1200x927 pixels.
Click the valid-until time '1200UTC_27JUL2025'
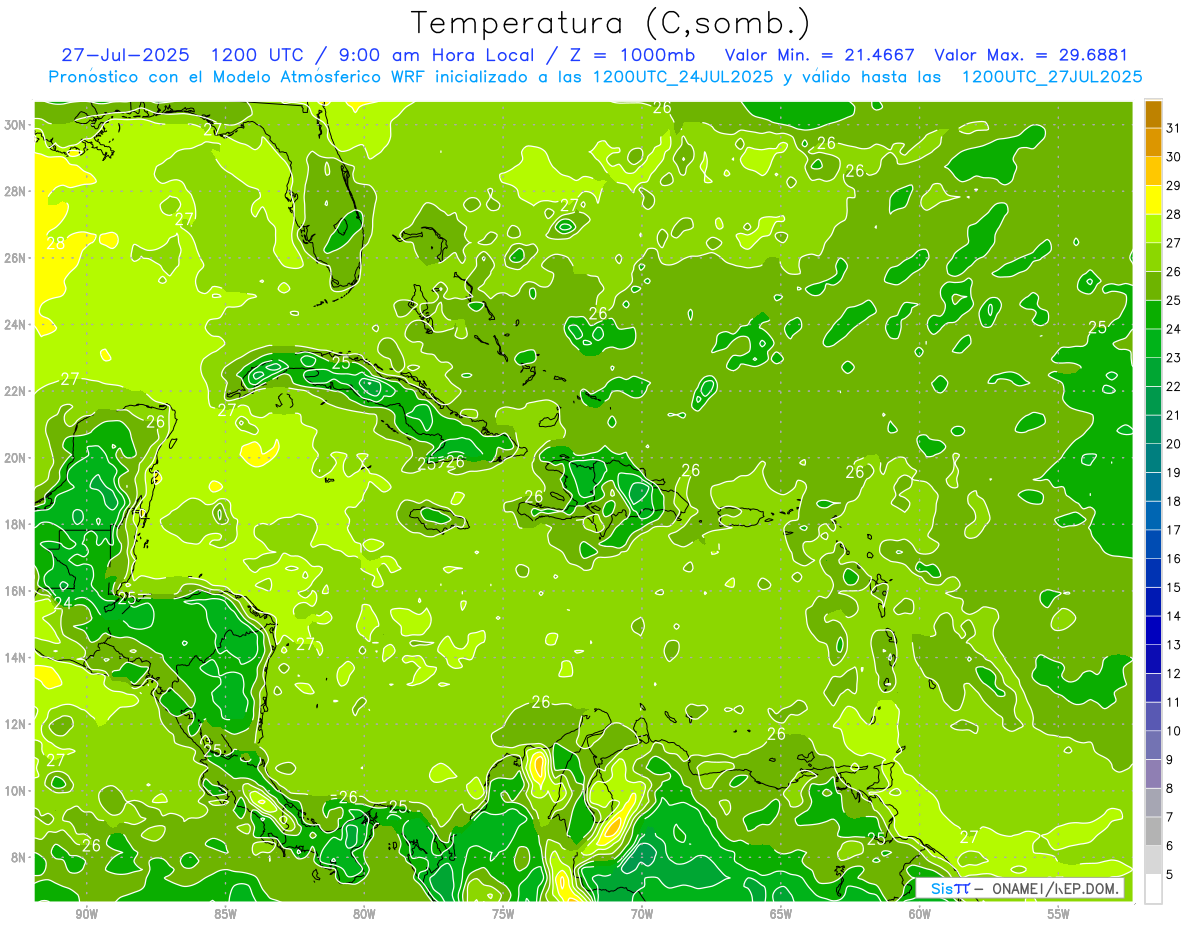click(1052, 77)
